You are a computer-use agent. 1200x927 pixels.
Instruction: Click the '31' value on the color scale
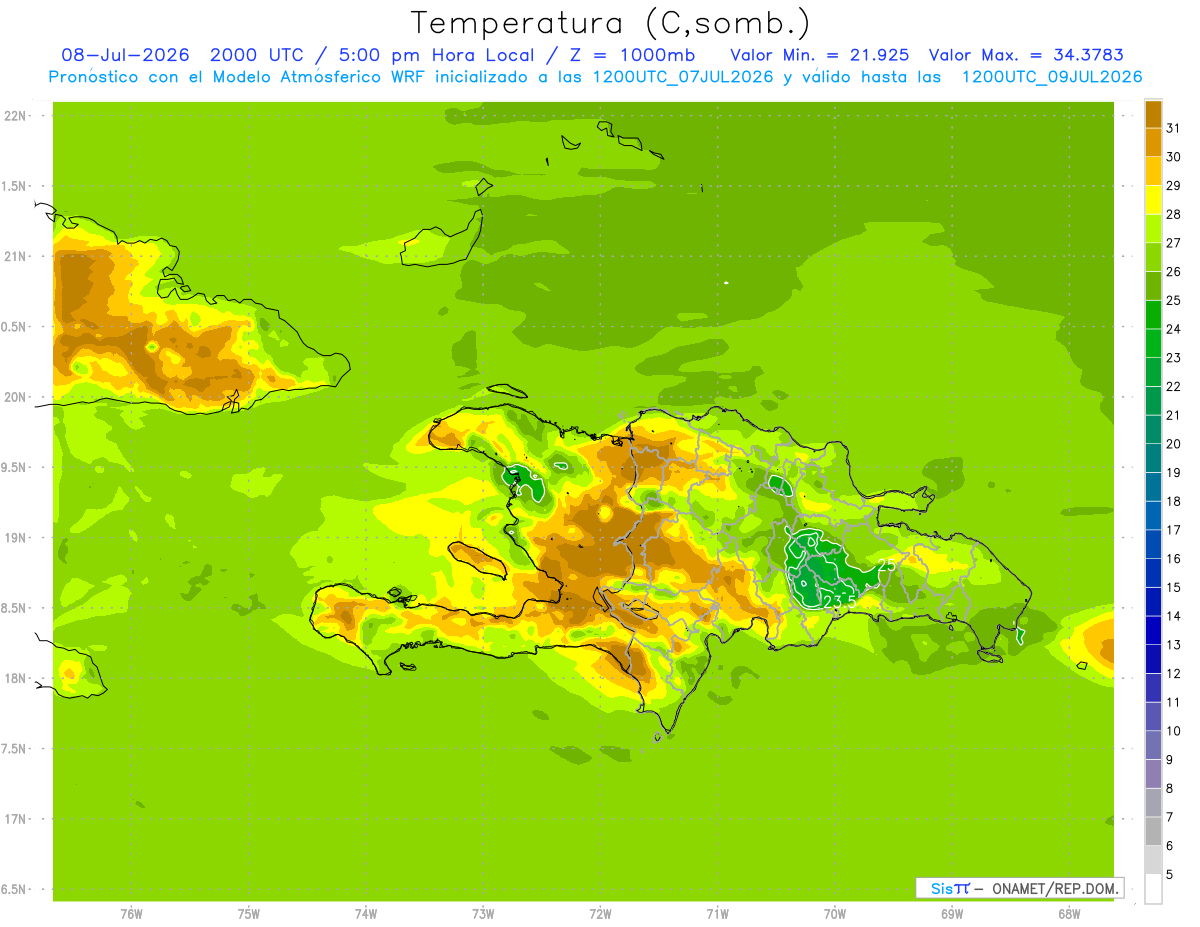[x=1174, y=128]
